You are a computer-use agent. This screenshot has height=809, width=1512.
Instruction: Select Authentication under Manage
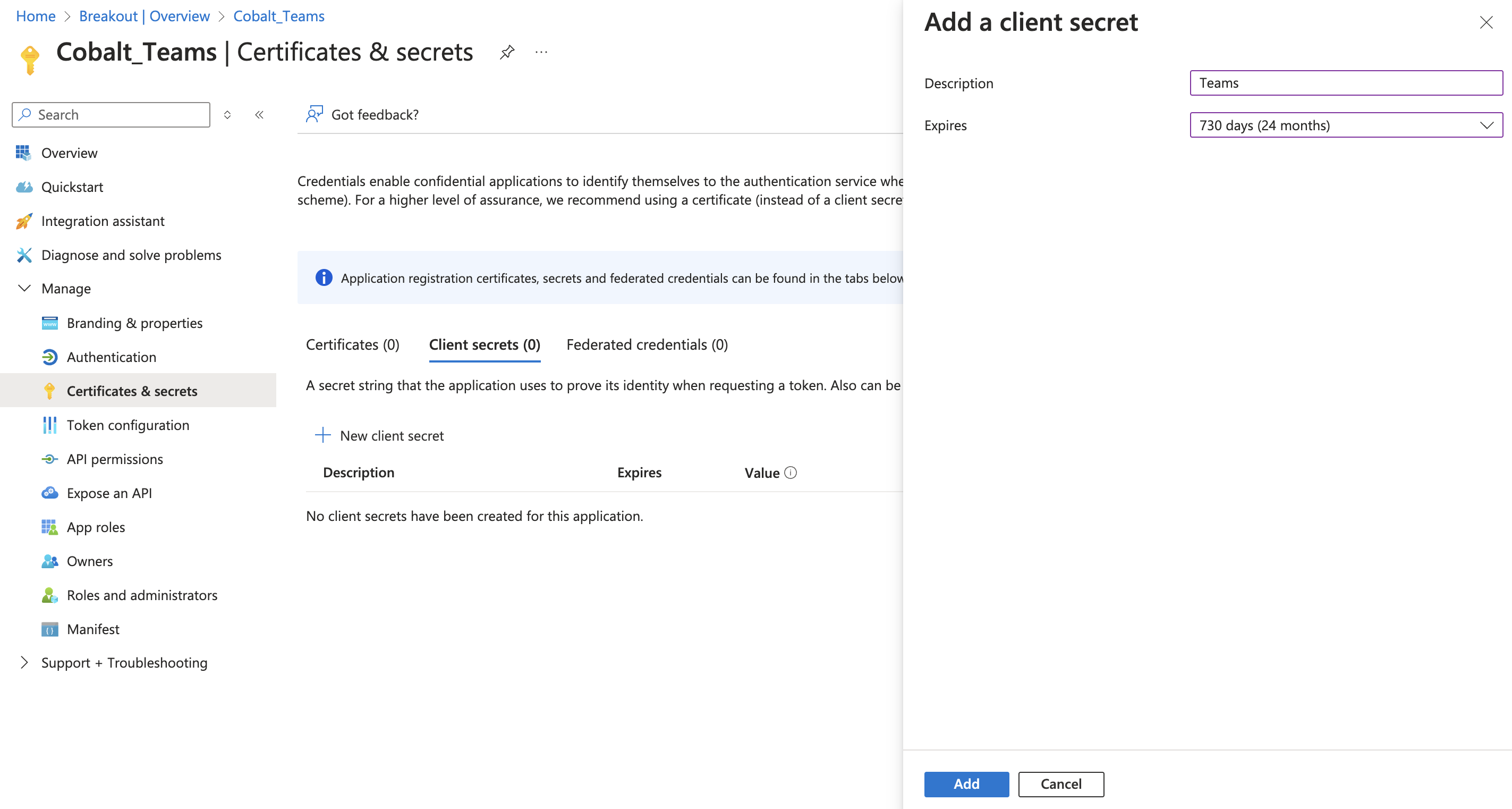pos(112,357)
